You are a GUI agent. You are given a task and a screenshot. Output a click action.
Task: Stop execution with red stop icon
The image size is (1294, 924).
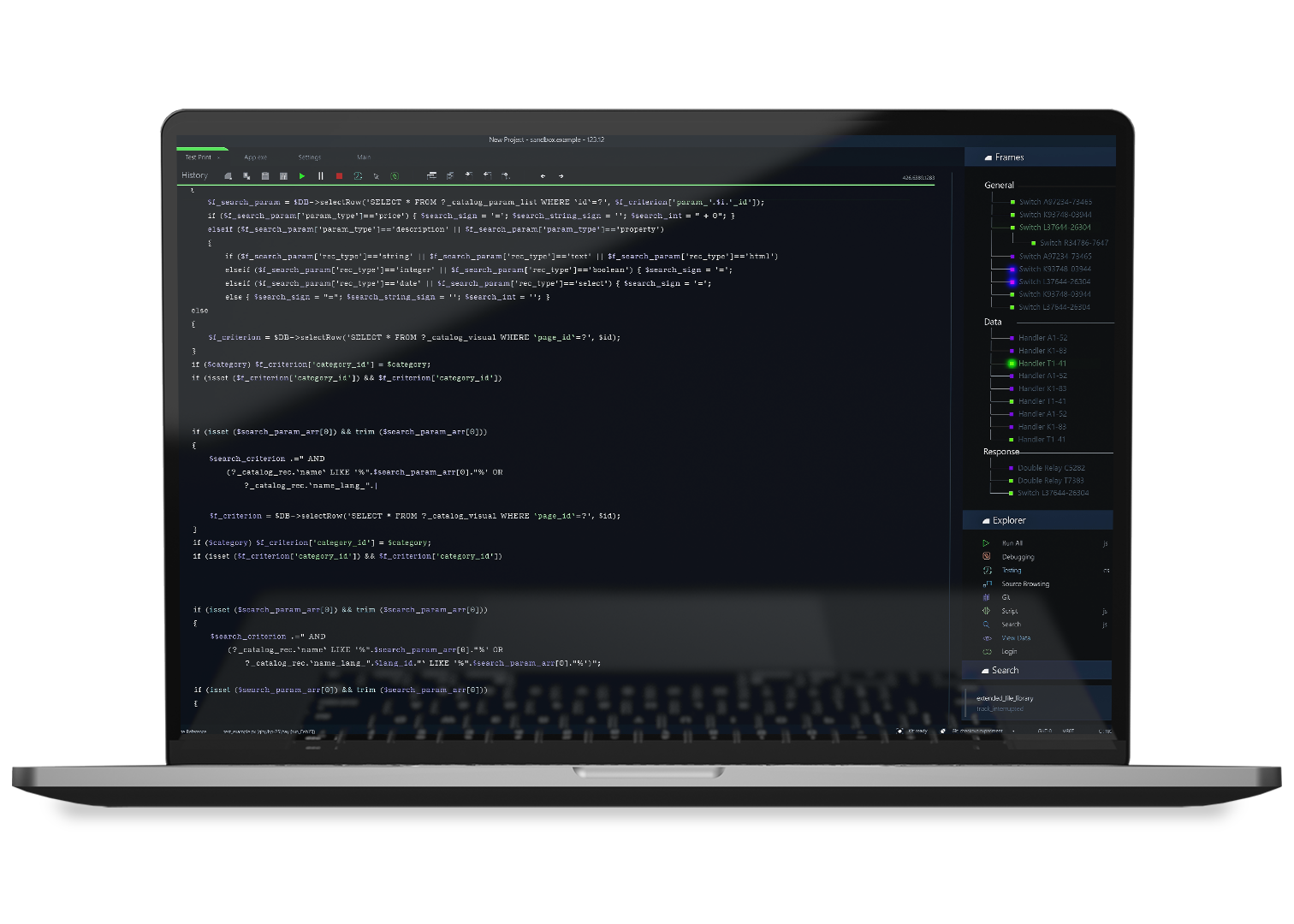coord(339,176)
